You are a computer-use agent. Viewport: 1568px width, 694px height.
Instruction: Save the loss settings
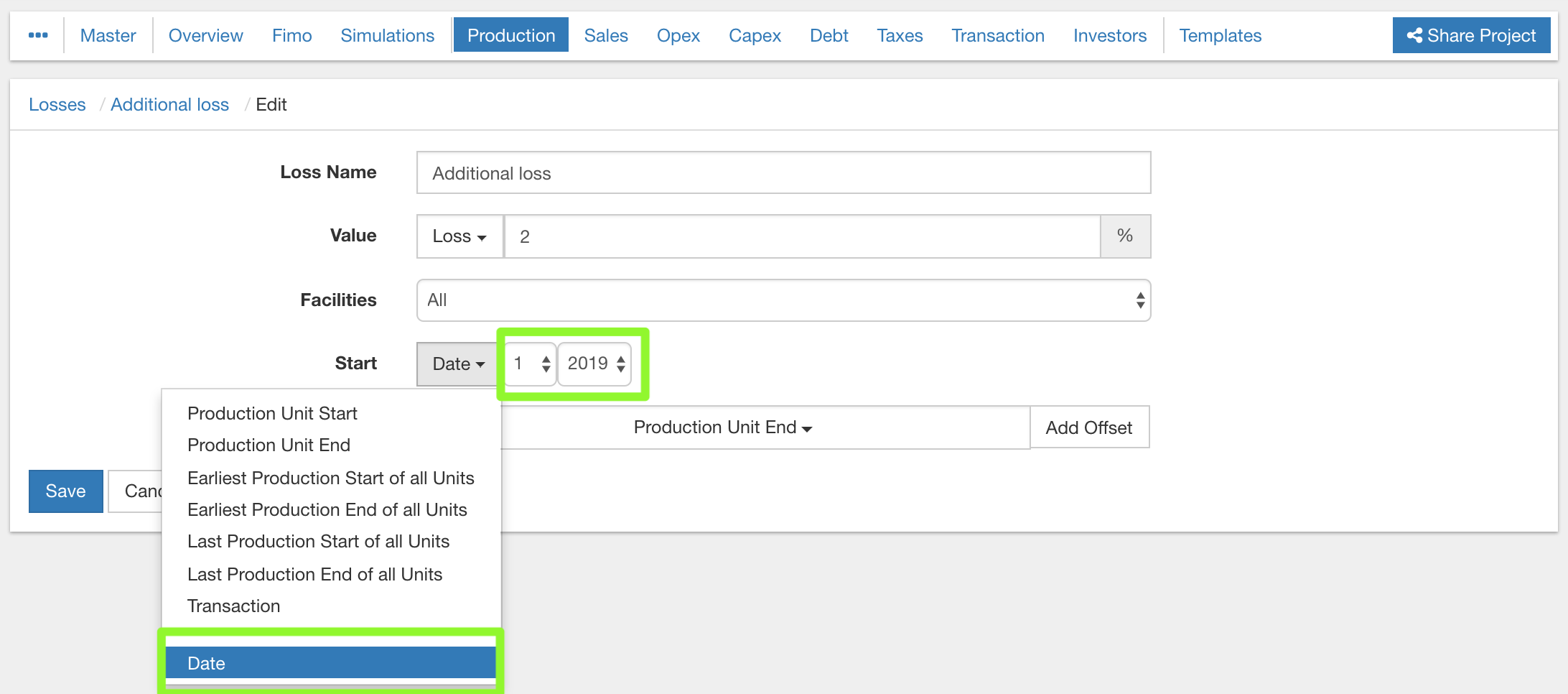(x=65, y=491)
